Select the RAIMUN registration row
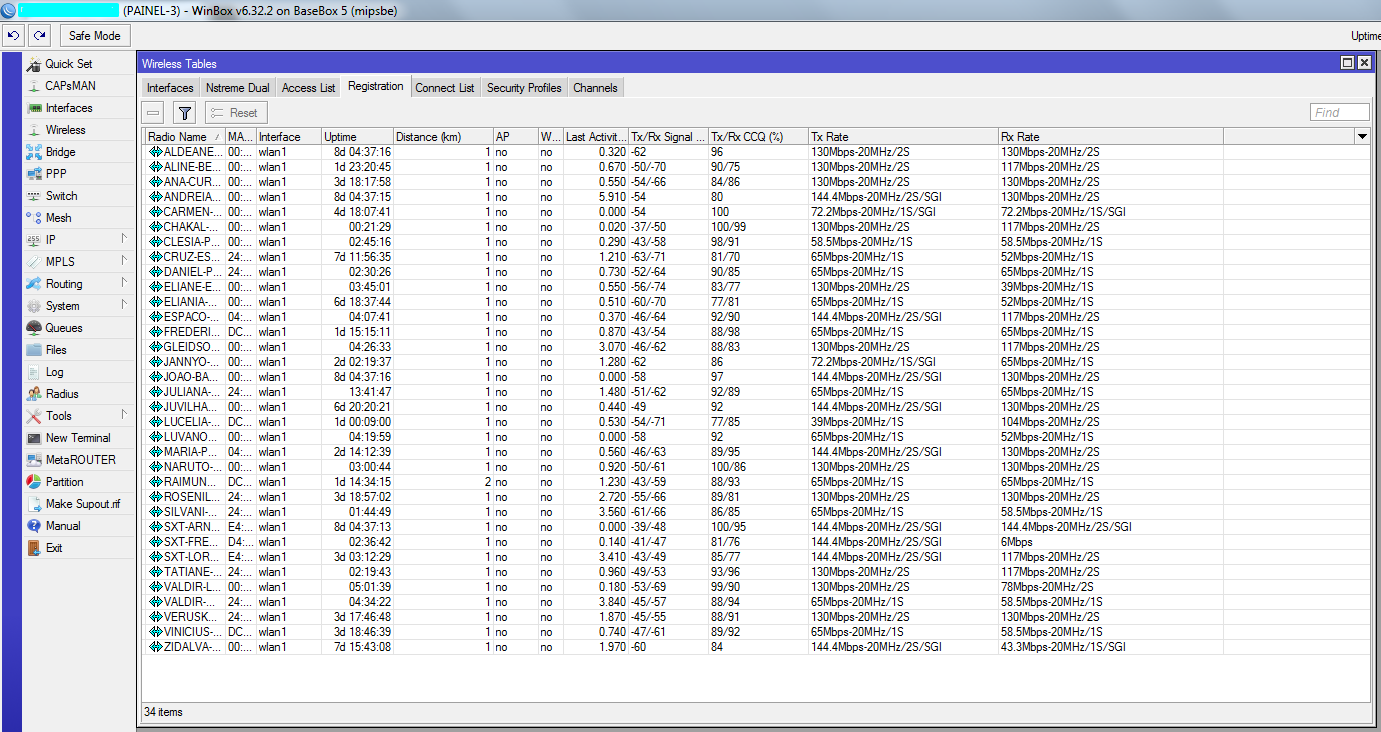Image resolution: width=1381 pixels, height=732 pixels. (756, 482)
